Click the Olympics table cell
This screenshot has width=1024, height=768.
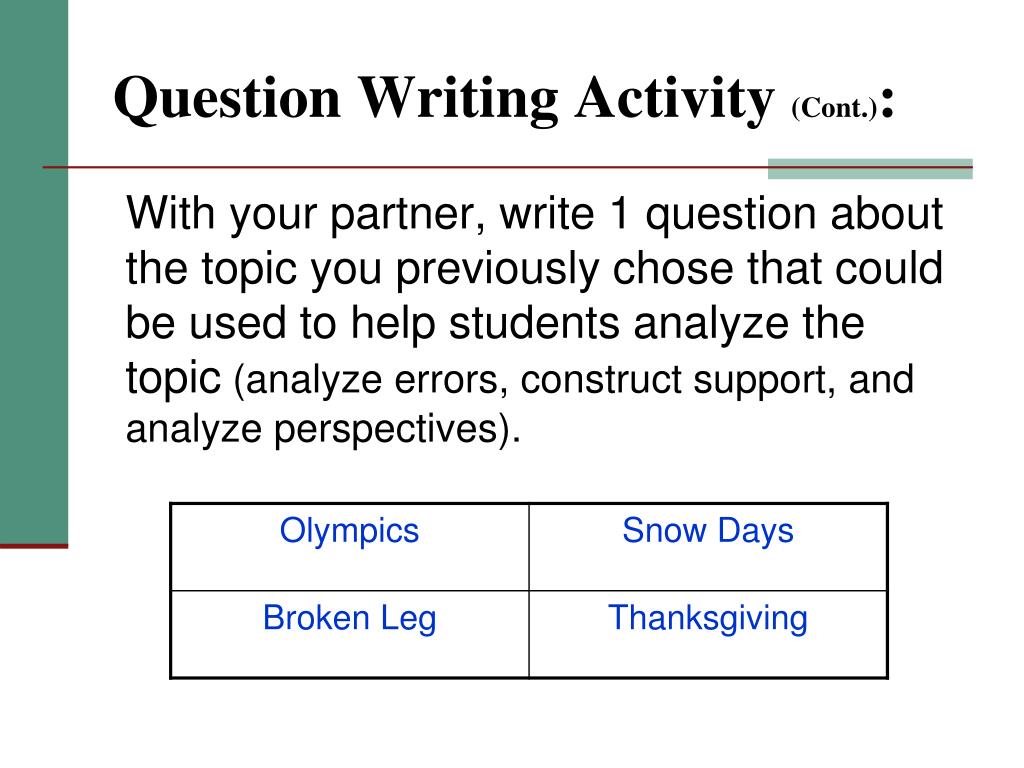coord(349,547)
